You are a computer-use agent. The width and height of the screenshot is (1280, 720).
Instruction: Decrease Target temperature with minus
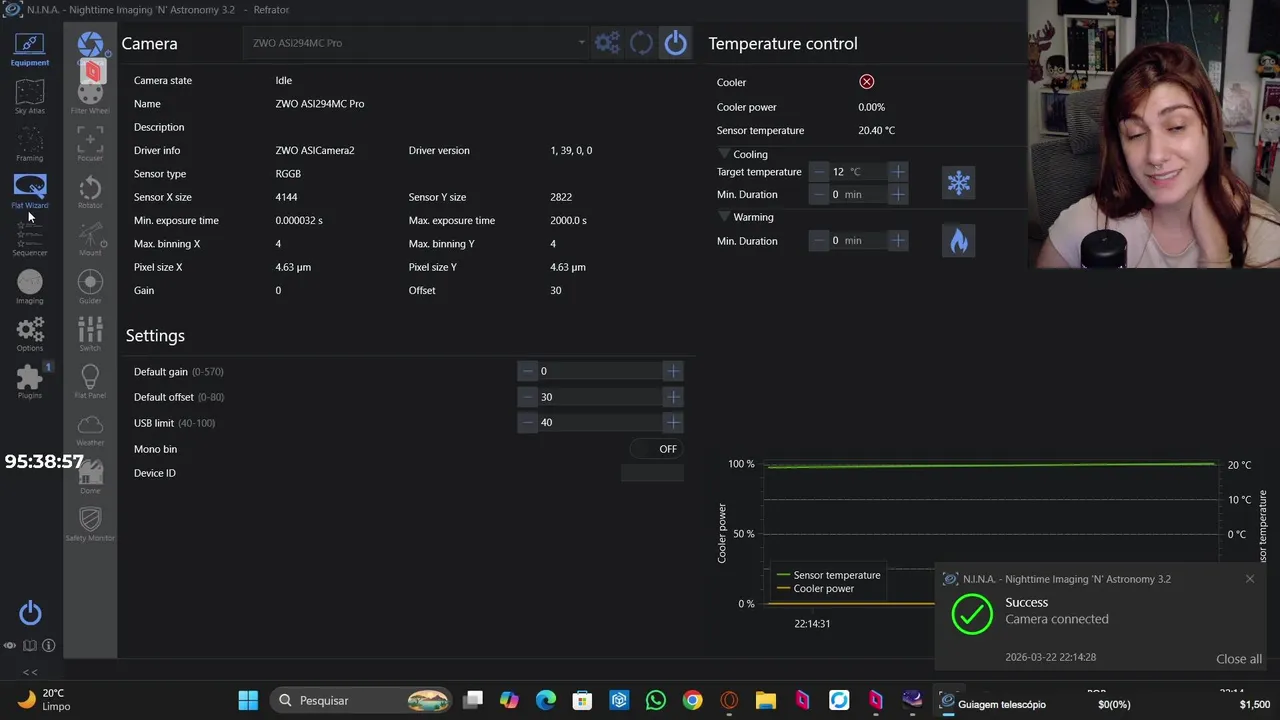coord(820,172)
